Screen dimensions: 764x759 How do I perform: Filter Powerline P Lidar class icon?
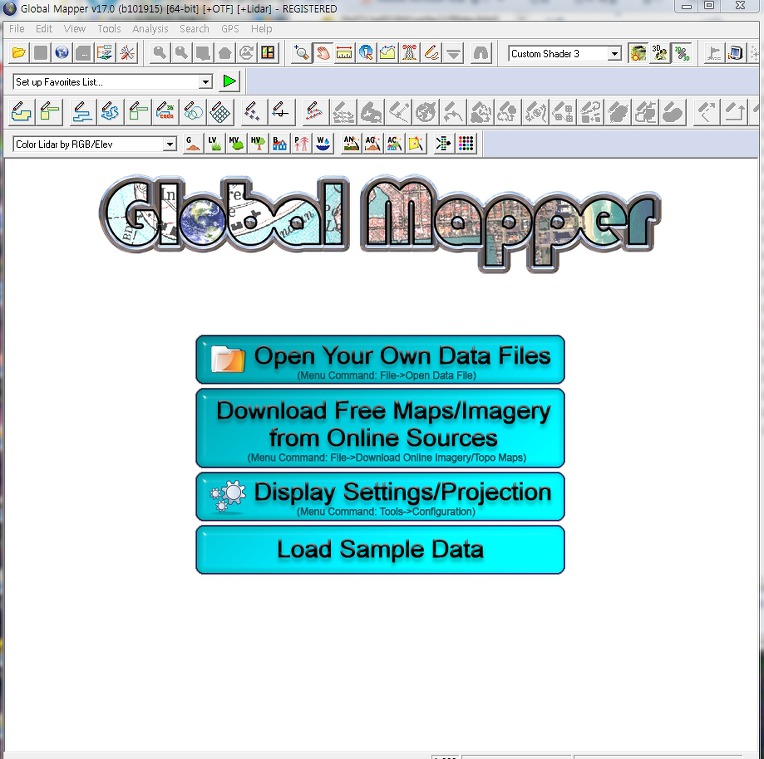click(x=302, y=143)
